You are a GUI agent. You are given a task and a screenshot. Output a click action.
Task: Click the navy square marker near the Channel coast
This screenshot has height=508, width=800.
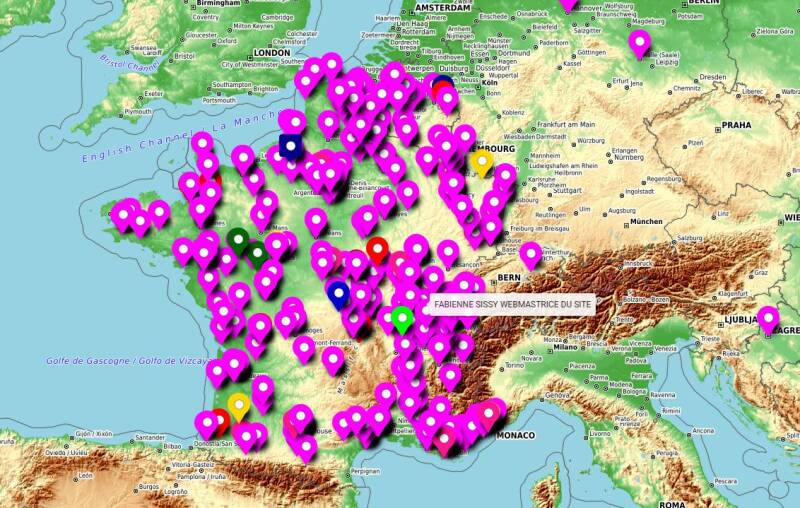click(291, 146)
